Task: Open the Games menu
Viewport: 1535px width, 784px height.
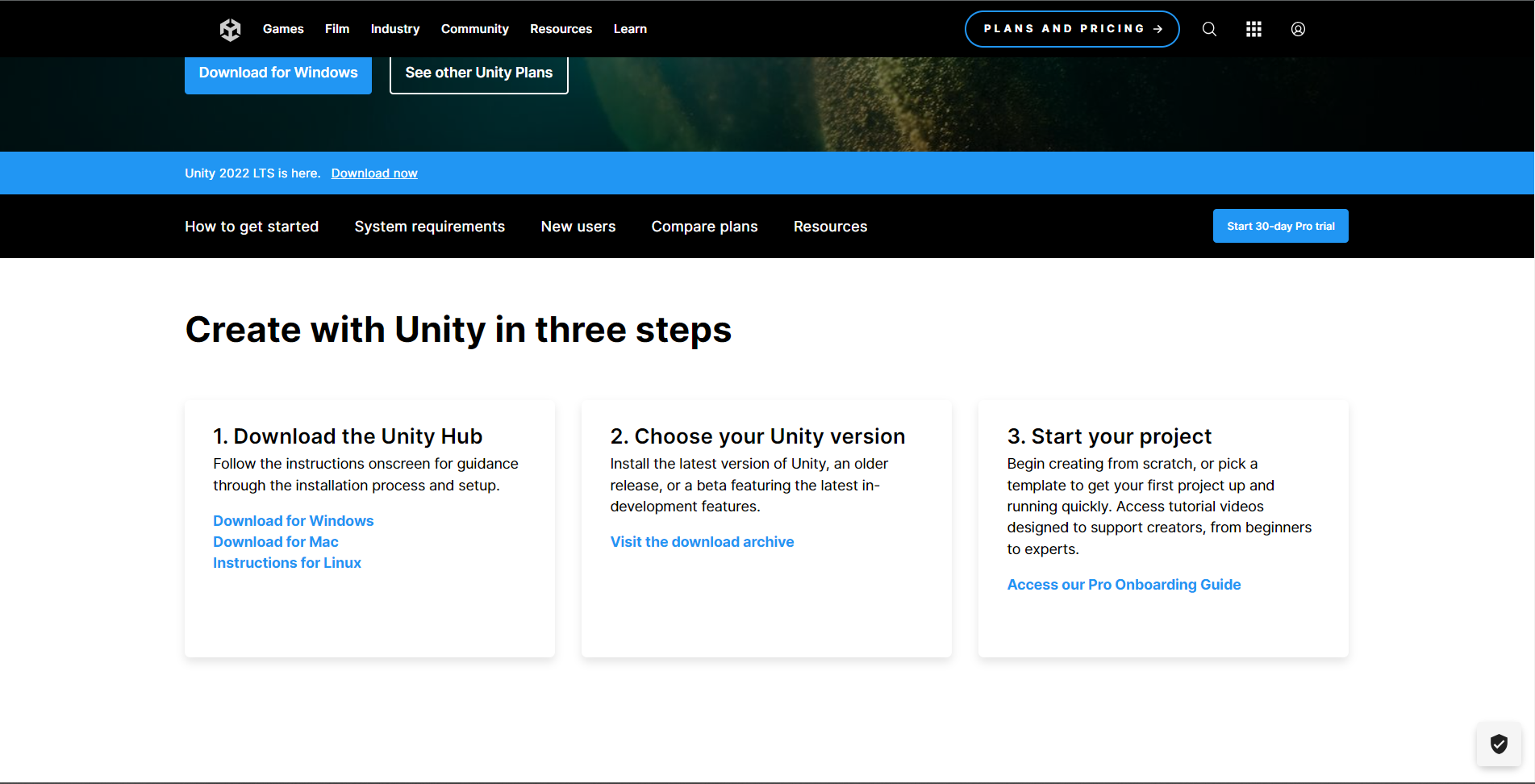Action: pos(283,29)
